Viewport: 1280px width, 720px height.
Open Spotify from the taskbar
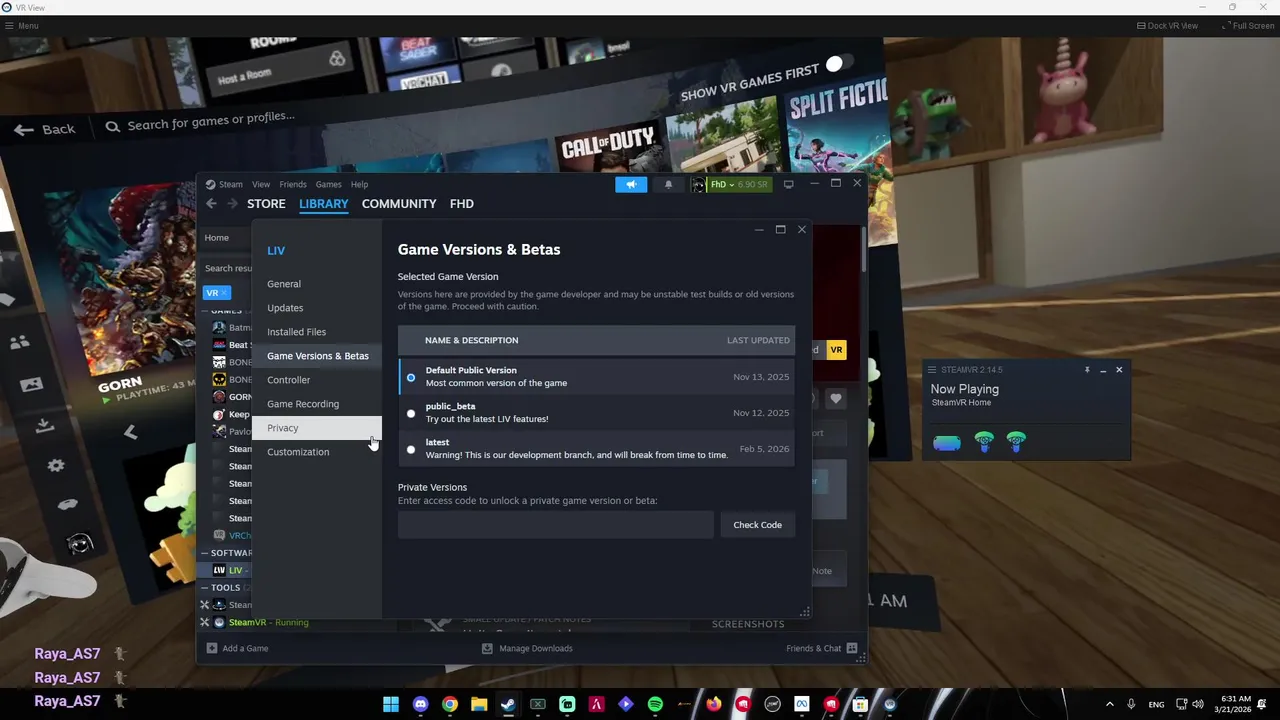[655, 704]
